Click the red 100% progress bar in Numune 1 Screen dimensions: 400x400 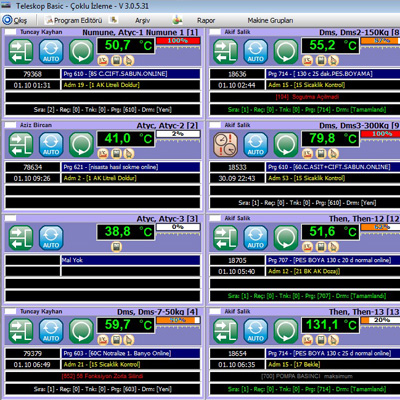[178, 41]
